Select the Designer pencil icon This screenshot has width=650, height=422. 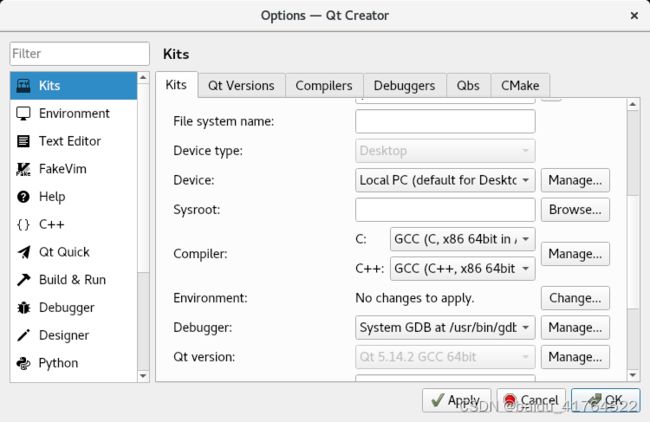click(23, 335)
